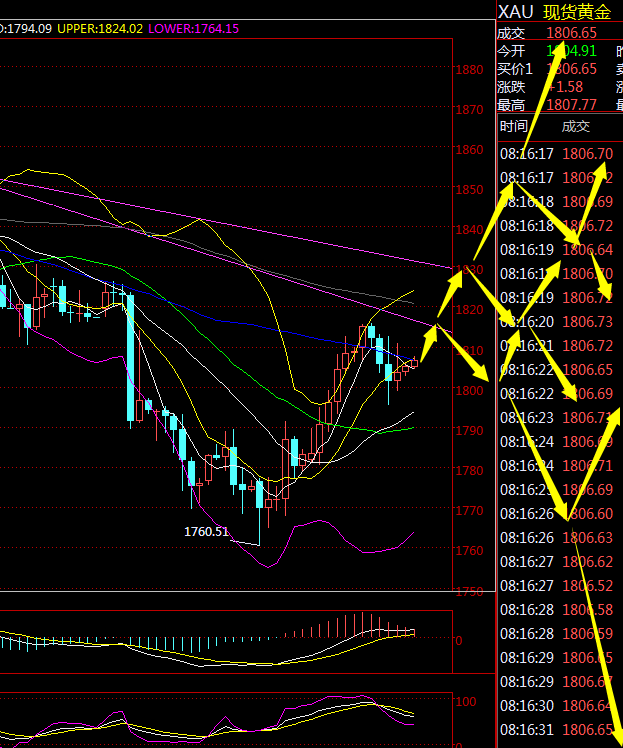Click the 最高 1807.77 quote value
The image size is (623, 748).
point(573,105)
